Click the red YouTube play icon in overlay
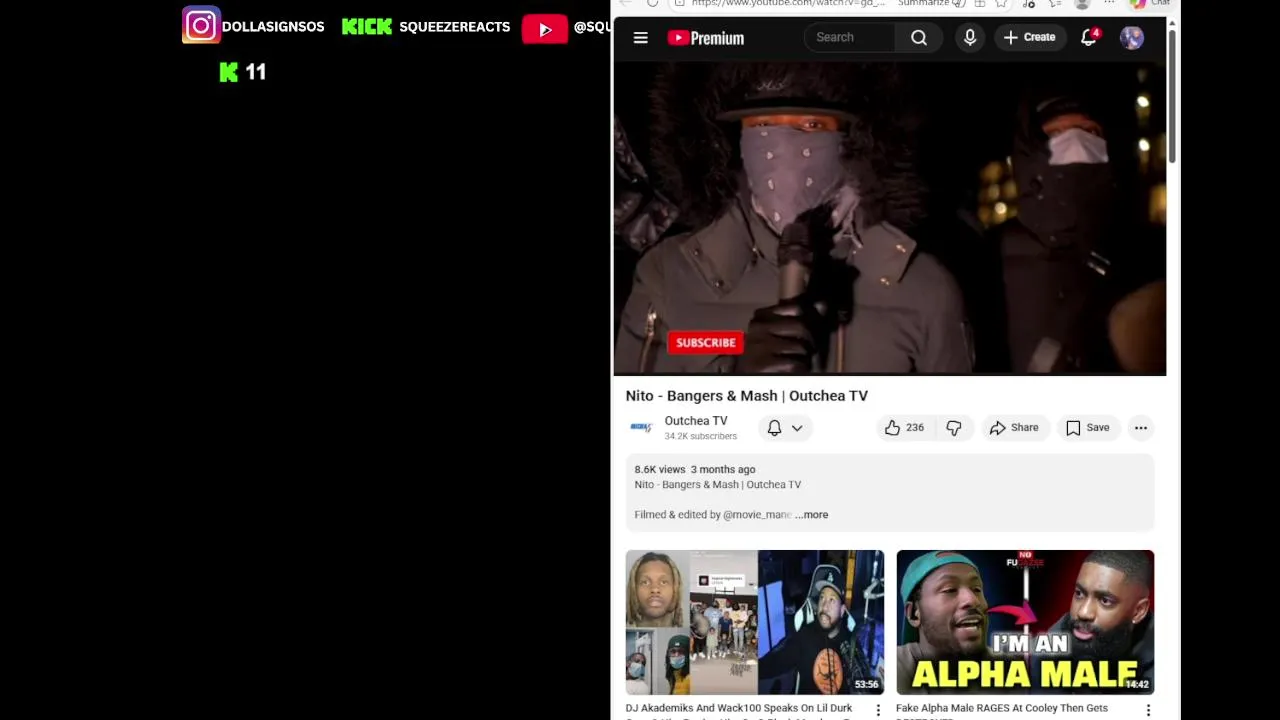Viewport: 1280px width, 720px height. pos(545,29)
